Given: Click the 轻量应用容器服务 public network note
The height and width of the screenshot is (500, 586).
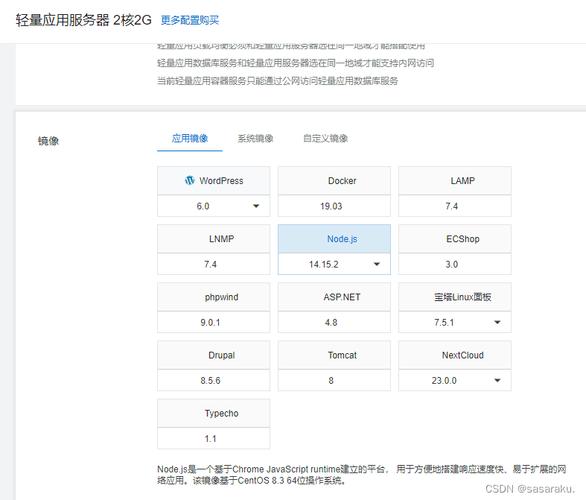Looking at the screenshot, I should coord(277,81).
